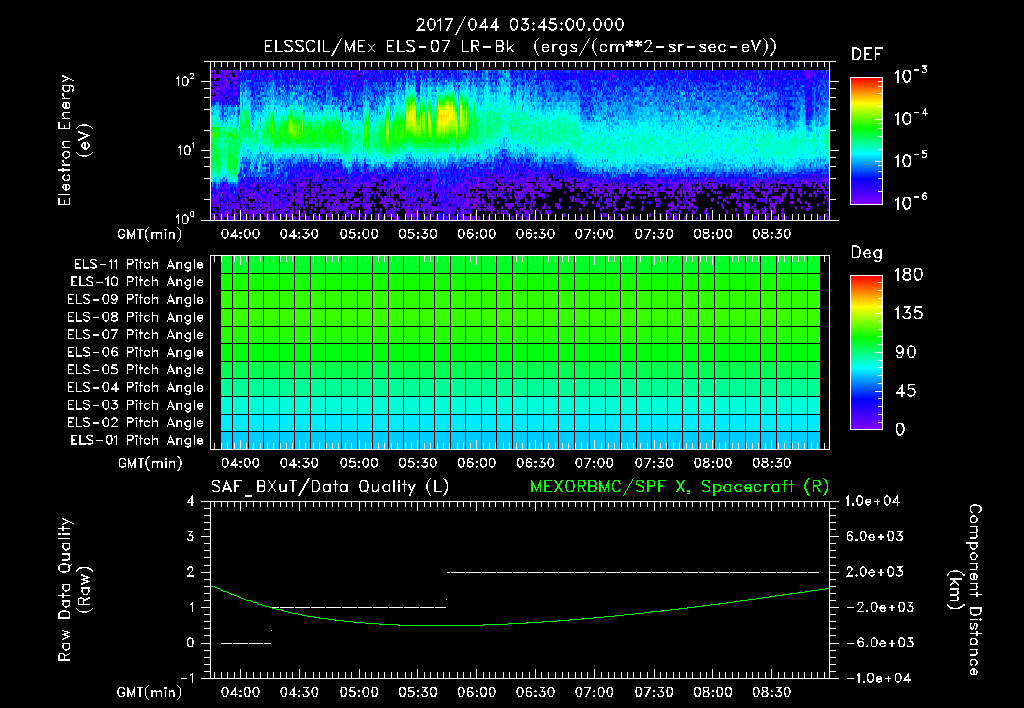
Task: Select the ELS-10 Pitch Angle label
Action: [137, 282]
